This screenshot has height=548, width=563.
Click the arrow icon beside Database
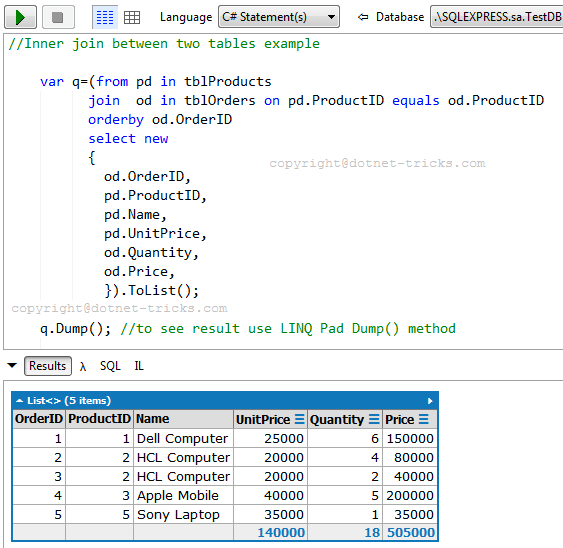[x=363, y=17]
